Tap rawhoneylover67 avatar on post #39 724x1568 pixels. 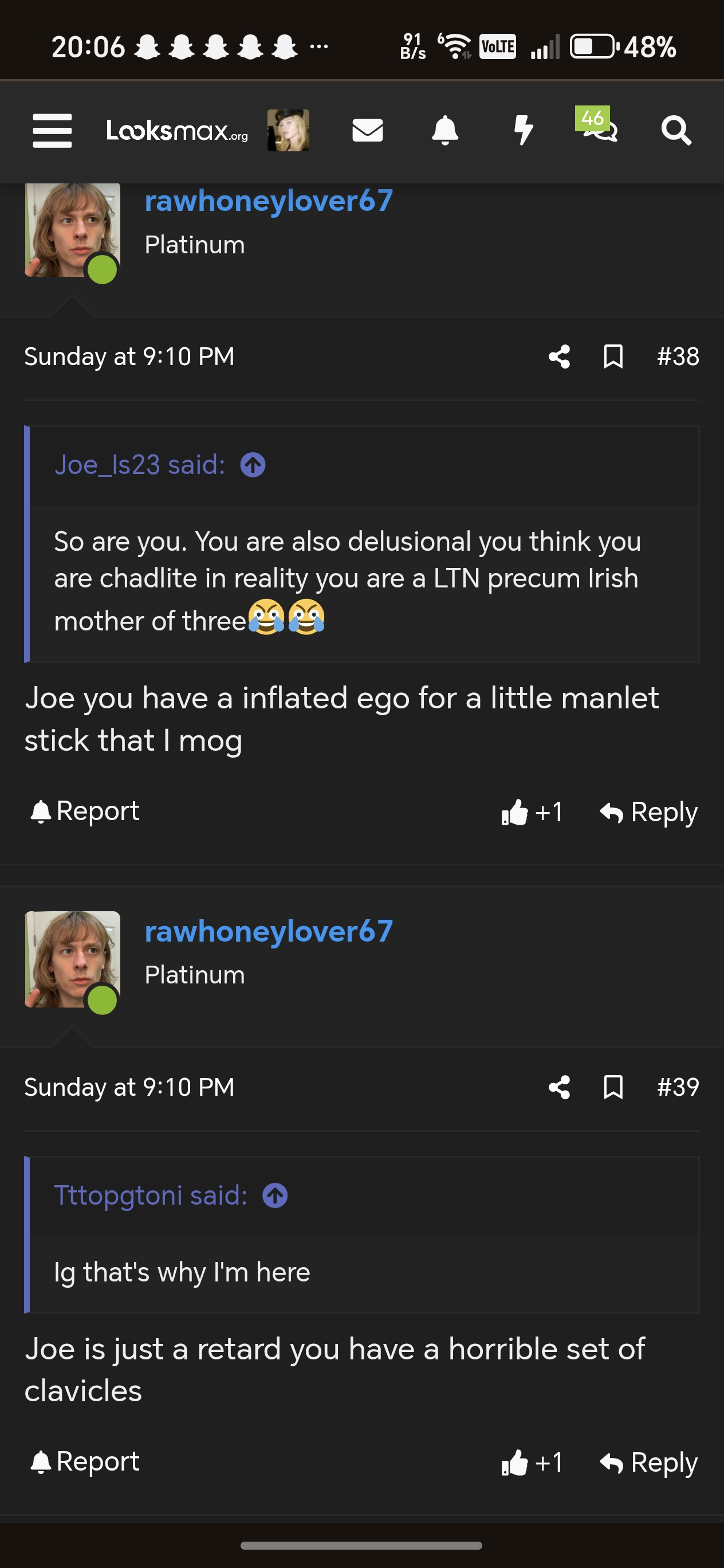click(x=72, y=959)
